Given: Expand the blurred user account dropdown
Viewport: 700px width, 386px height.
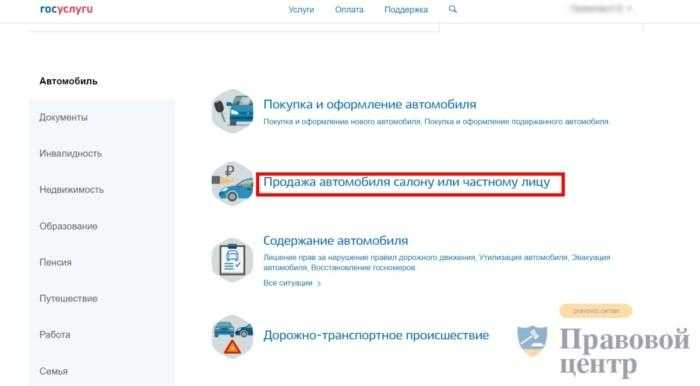Looking at the screenshot, I should 601,8.
